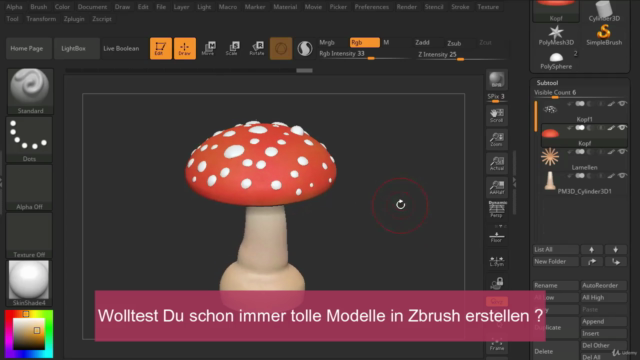Activate the Edit mode button
640x360 pixels.
click(x=160, y=49)
